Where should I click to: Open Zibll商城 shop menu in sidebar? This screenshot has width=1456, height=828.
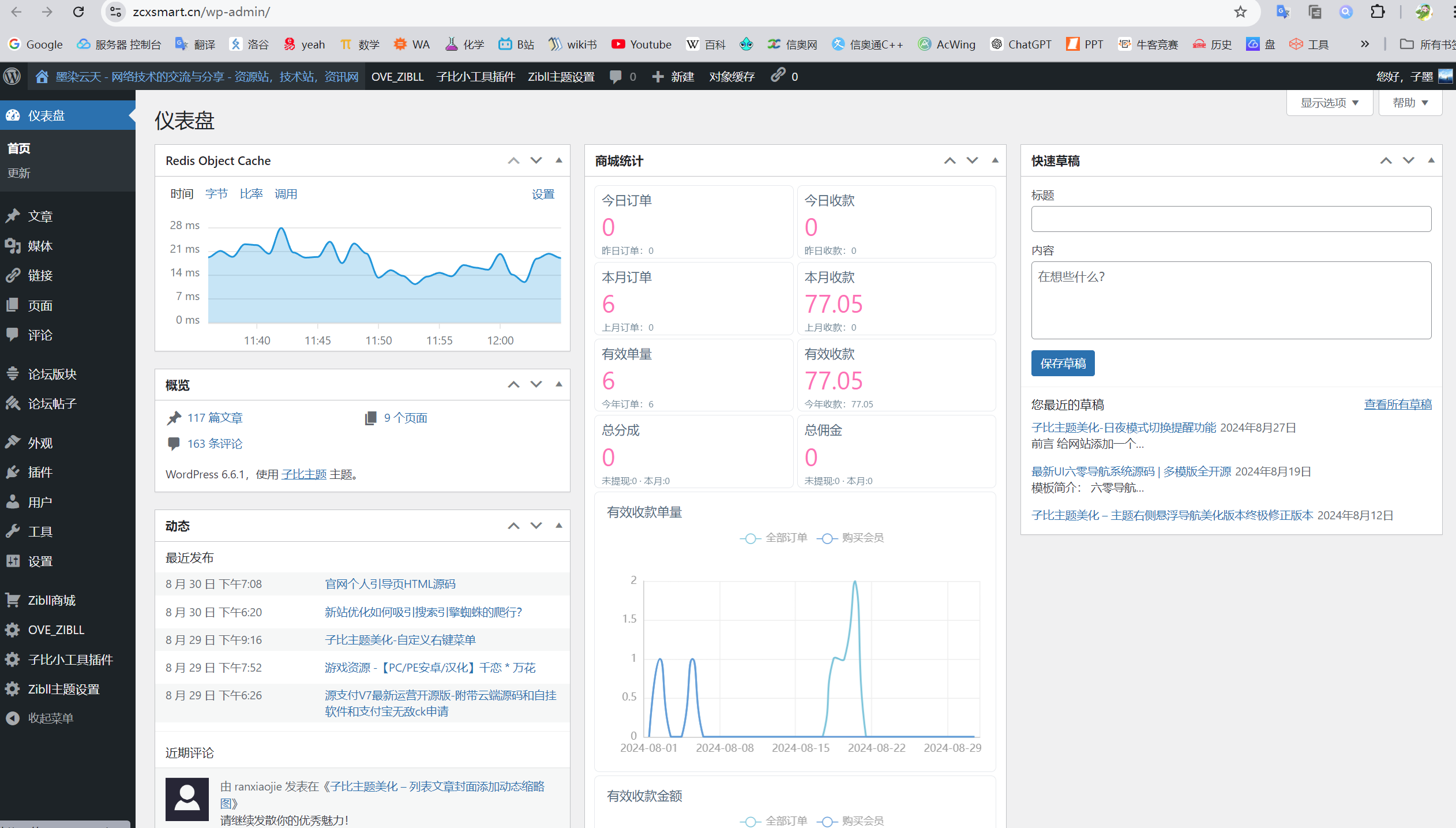(67, 600)
